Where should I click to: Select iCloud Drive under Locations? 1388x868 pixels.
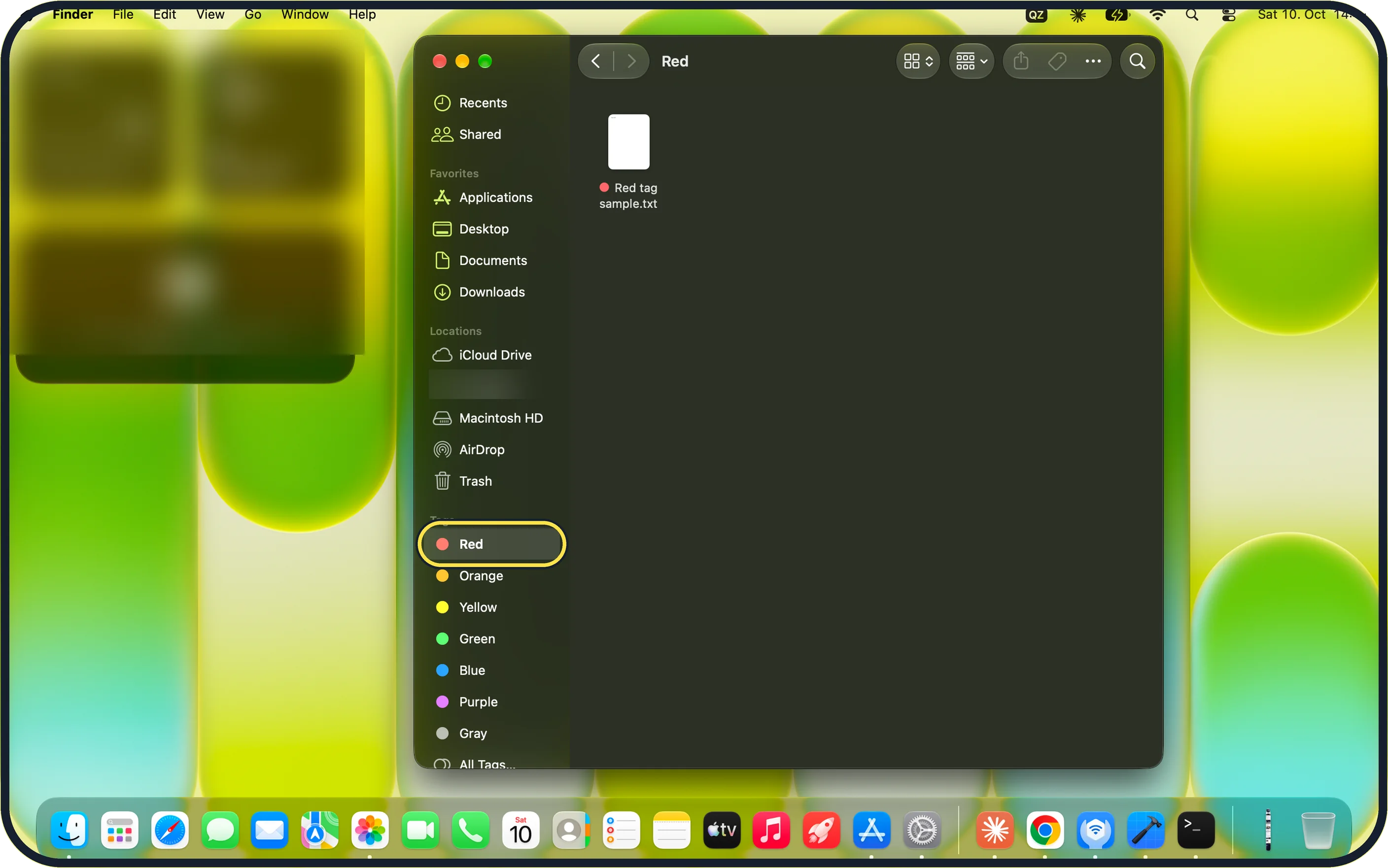(x=492, y=355)
